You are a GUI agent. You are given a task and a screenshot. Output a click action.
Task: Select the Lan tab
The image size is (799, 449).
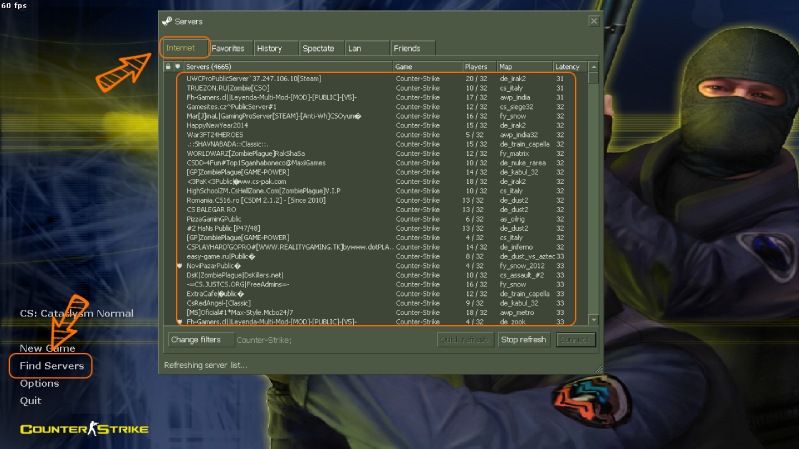(367, 48)
